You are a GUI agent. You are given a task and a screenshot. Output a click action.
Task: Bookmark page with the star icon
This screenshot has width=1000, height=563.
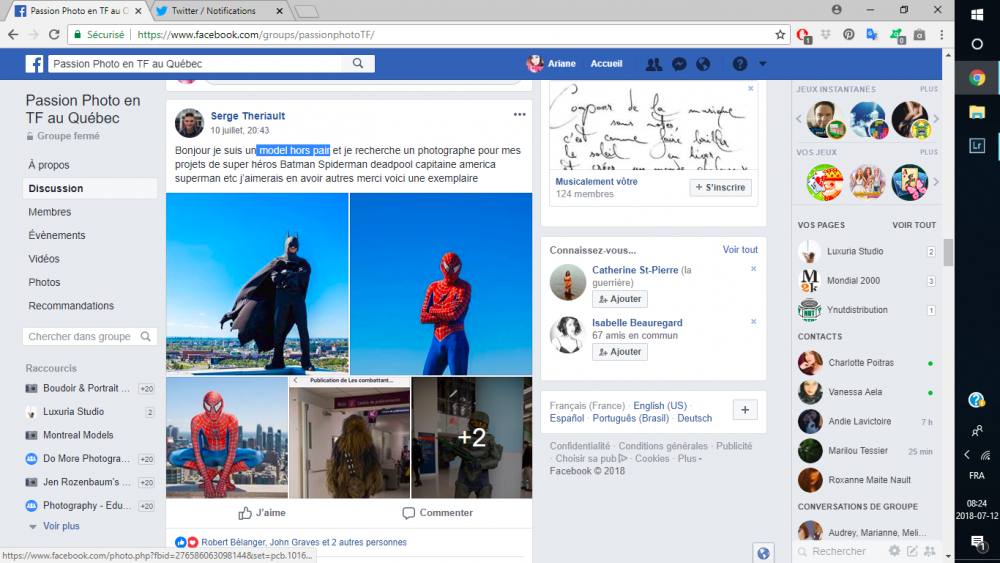point(780,34)
